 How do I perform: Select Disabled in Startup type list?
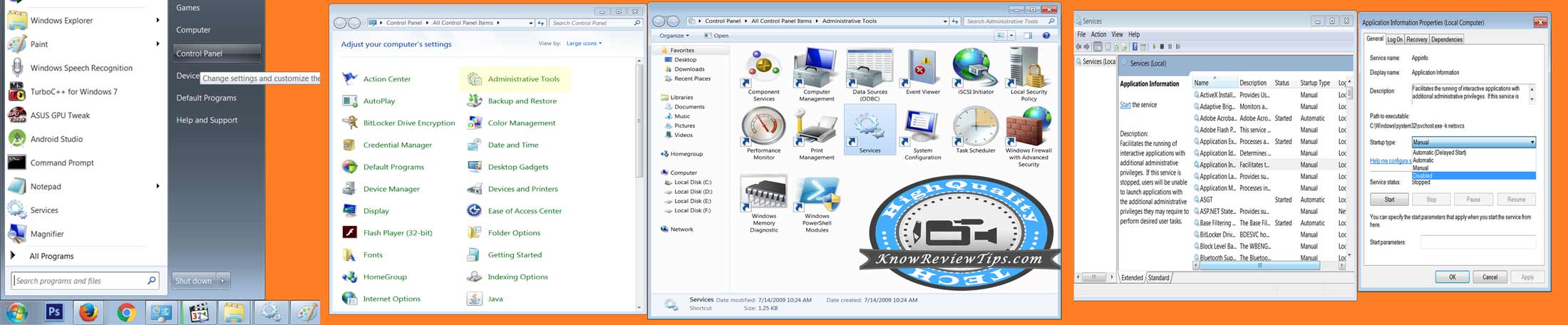click(1472, 176)
